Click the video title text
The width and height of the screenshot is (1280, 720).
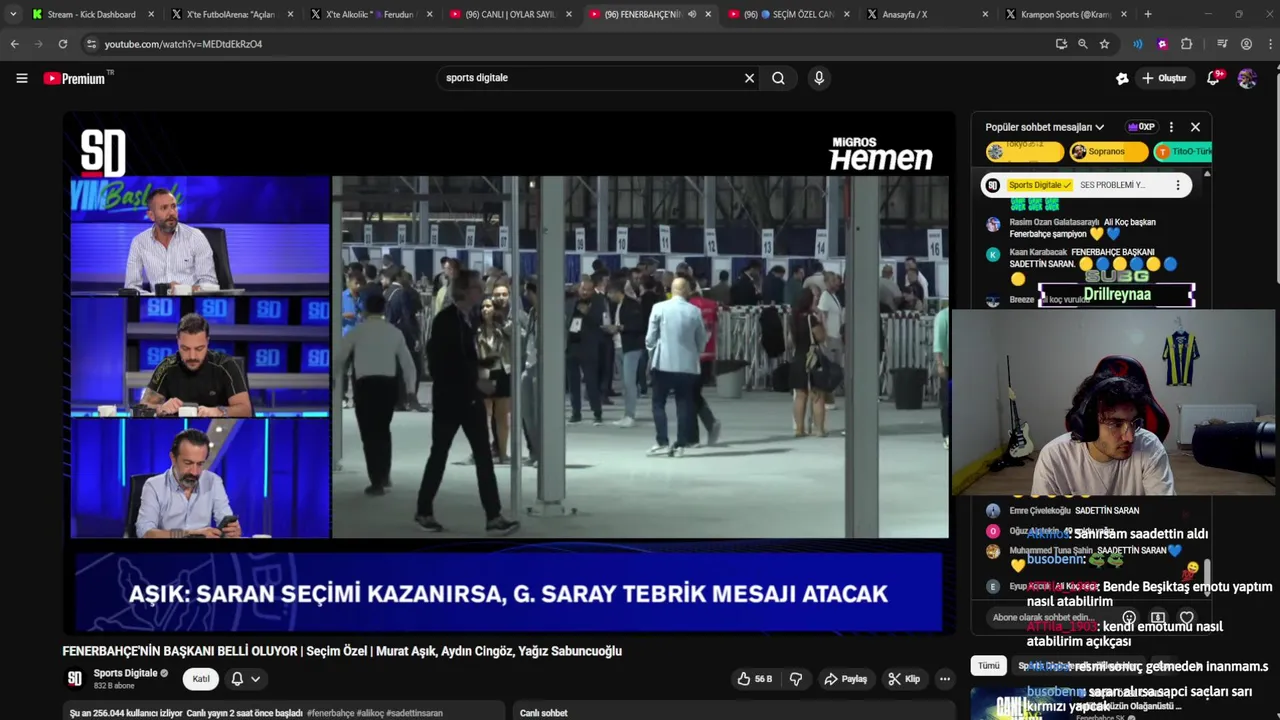click(x=342, y=651)
